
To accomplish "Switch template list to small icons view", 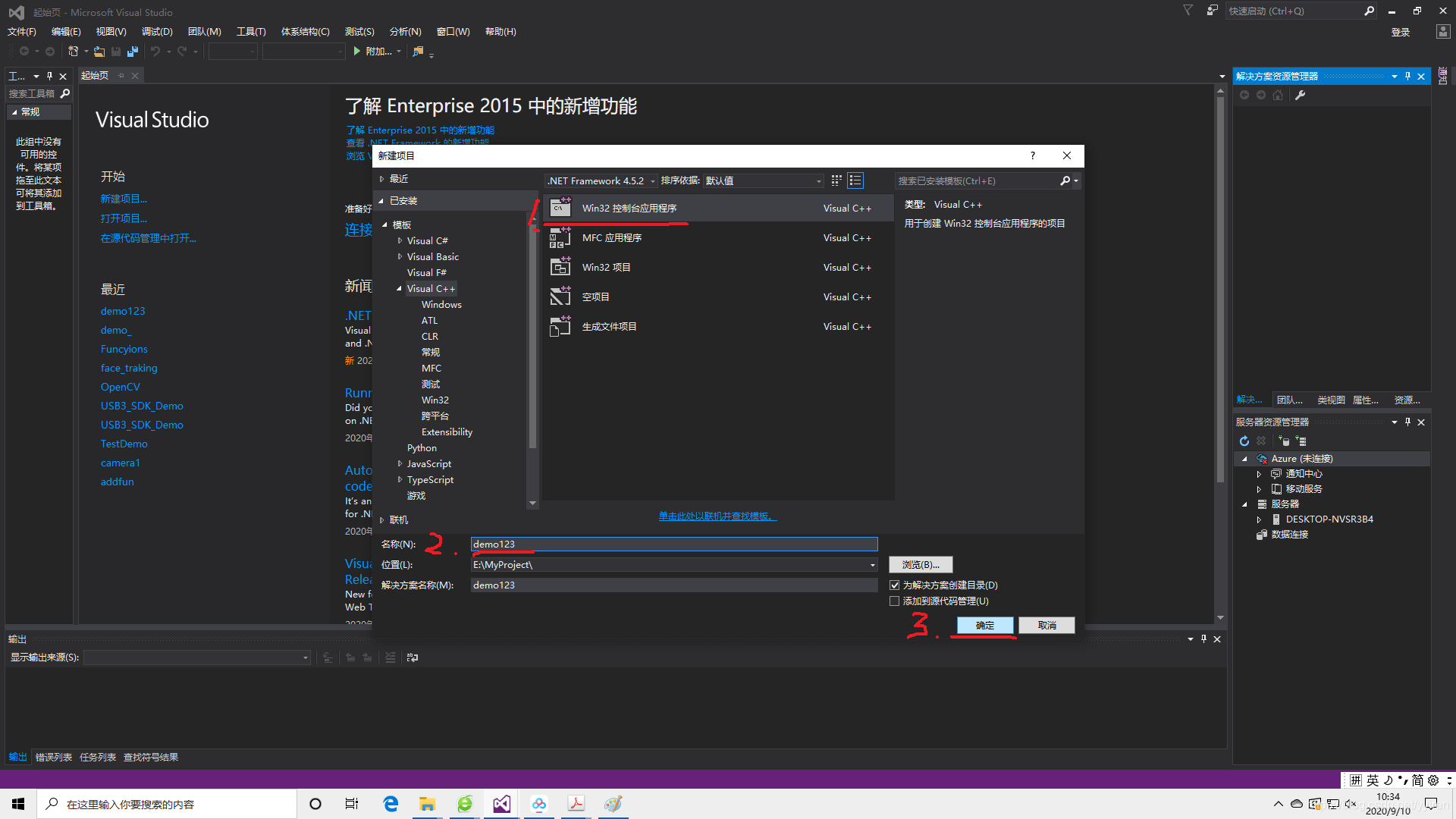I will tap(836, 180).
